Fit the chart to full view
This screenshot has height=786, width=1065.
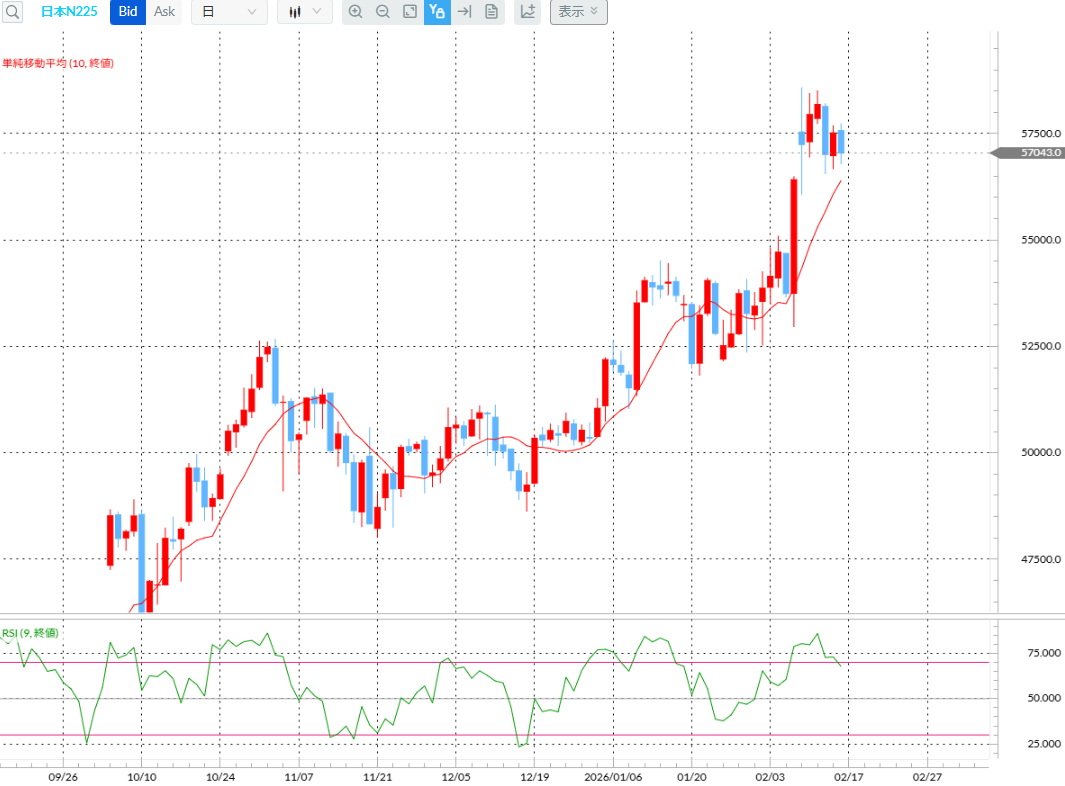click(410, 12)
